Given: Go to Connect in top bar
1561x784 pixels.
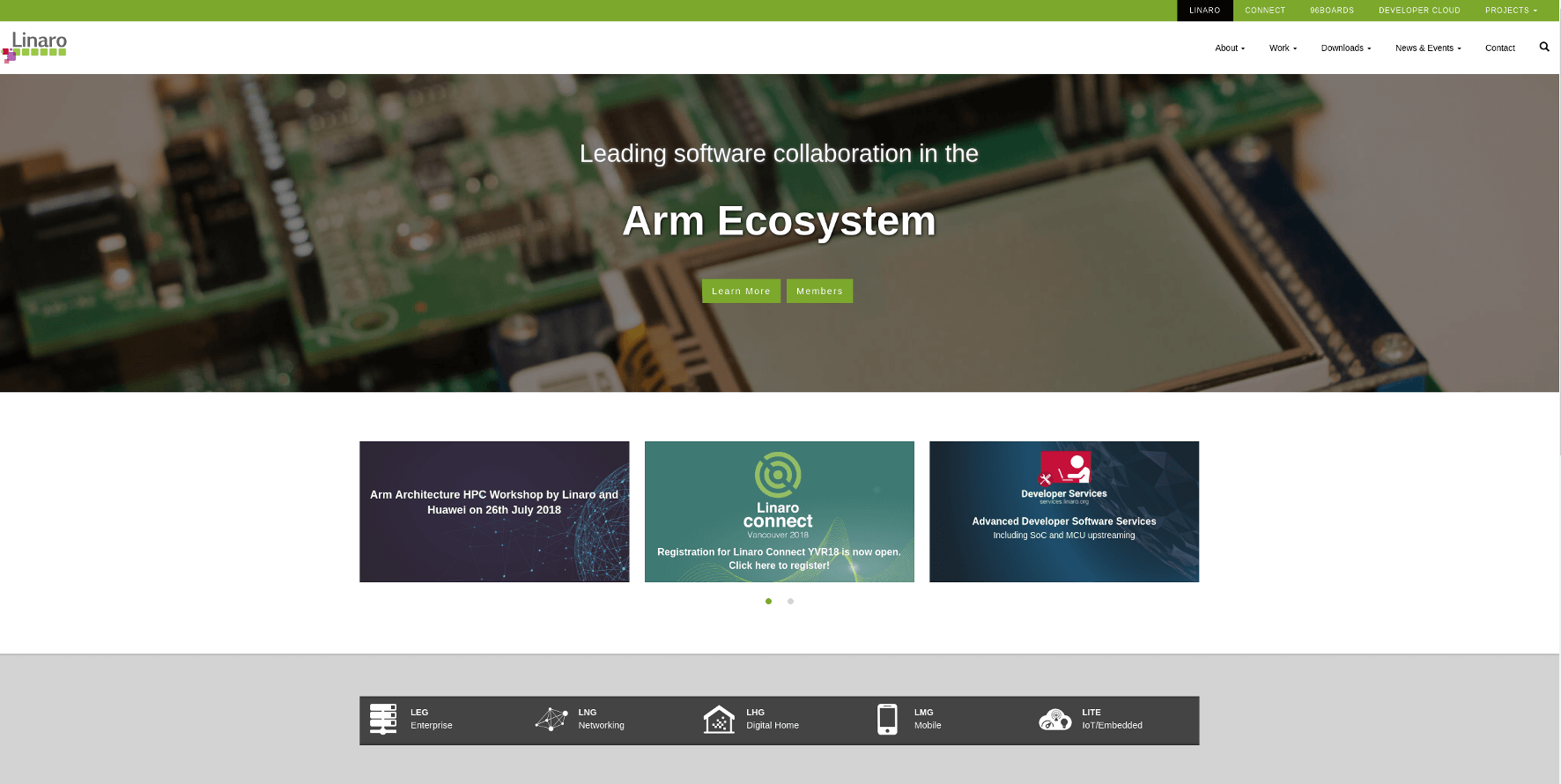Looking at the screenshot, I should pos(1265,11).
